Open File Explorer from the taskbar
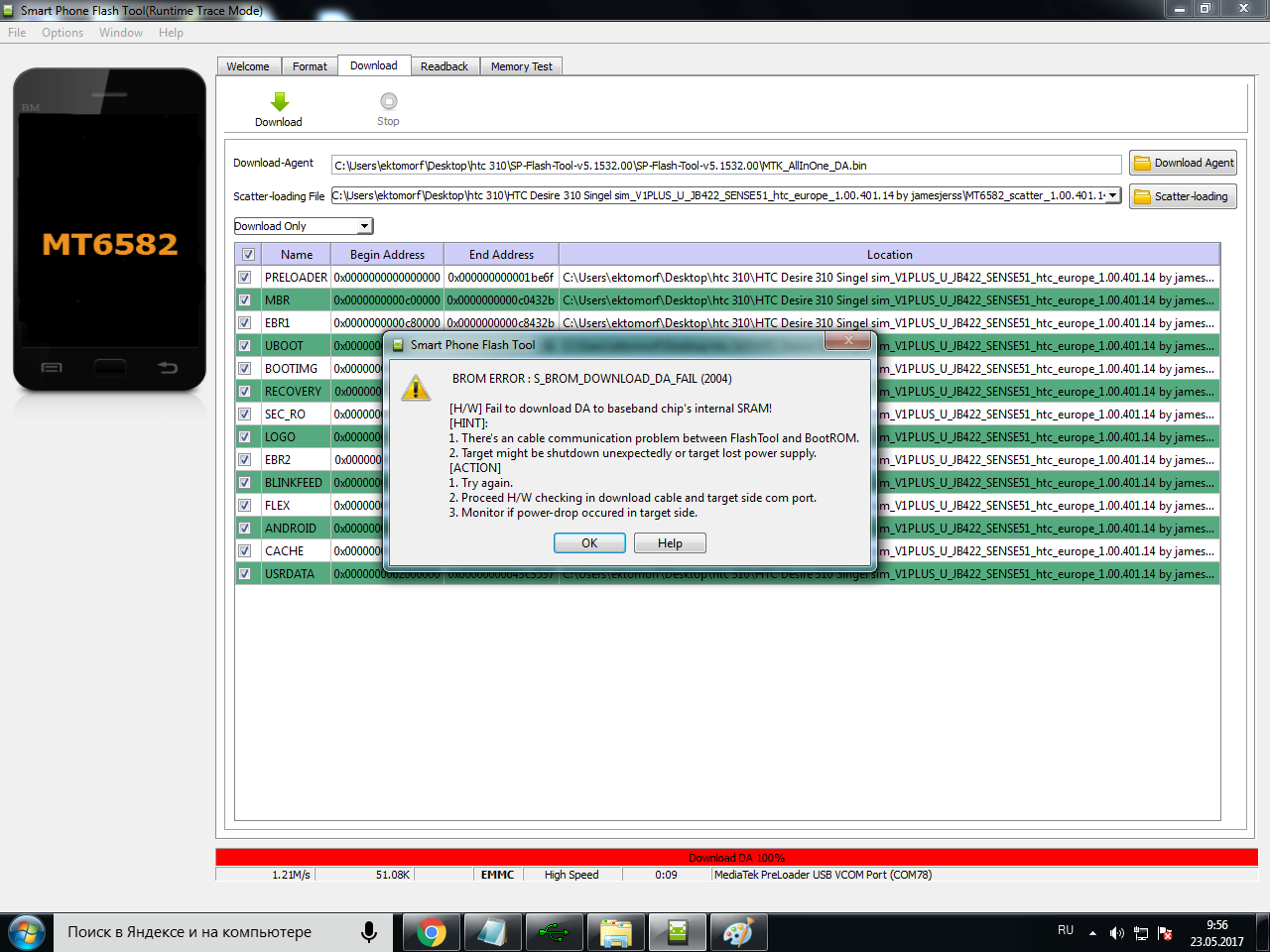Viewport: 1270px width, 952px height. pyautogui.click(x=615, y=932)
